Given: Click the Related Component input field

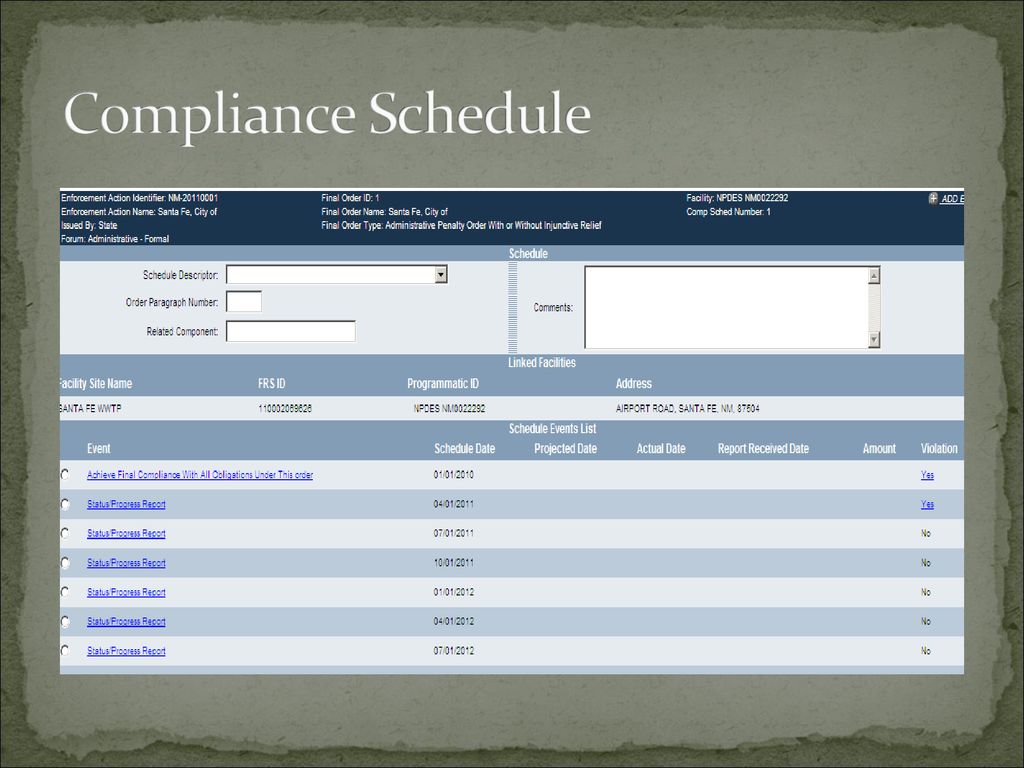Looking at the screenshot, I should pyautogui.click(x=291, y=331).
